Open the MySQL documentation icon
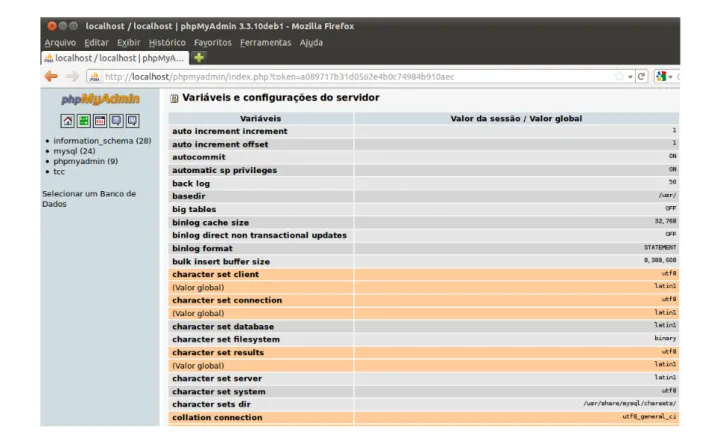 point(132,121)
